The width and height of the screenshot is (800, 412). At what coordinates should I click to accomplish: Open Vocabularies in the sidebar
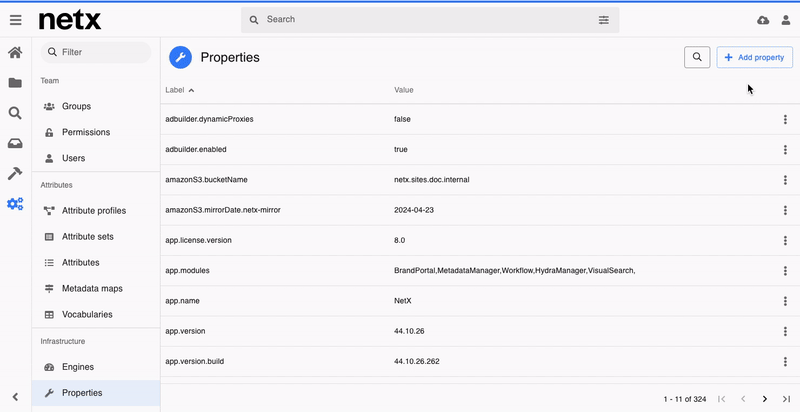click(87, 314)
